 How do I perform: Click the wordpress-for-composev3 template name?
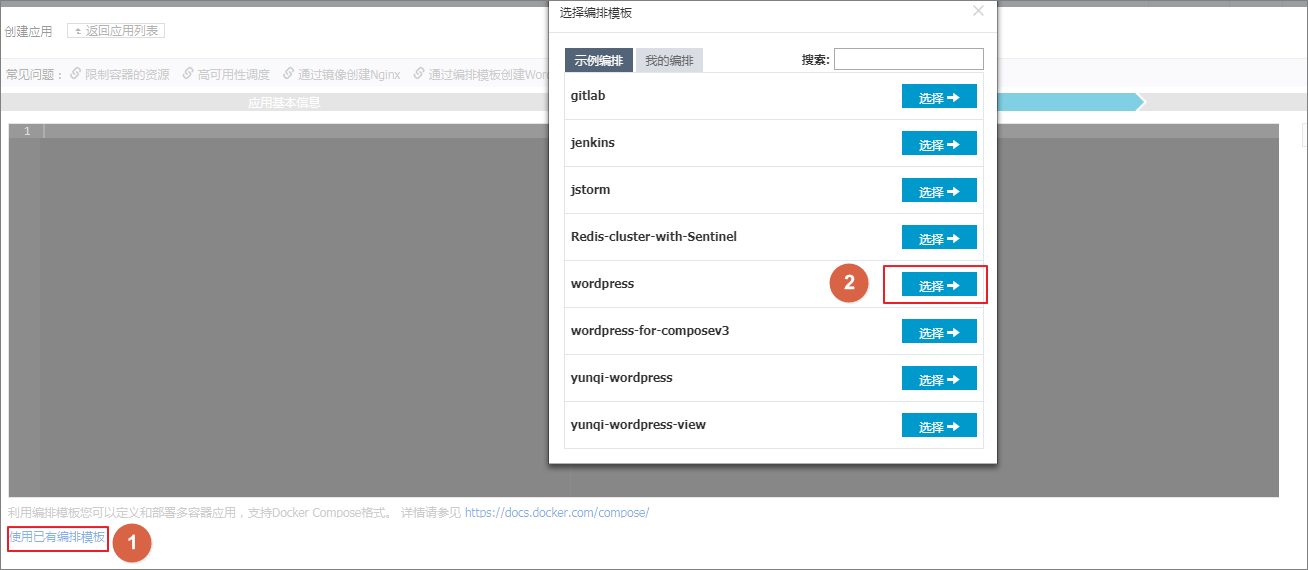click(650, 331)
